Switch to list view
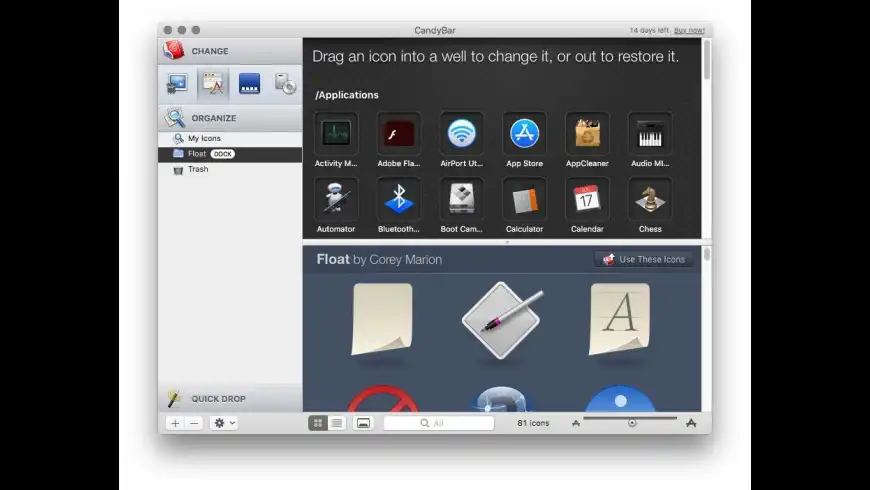870x490 pixels. click(337, 423)
